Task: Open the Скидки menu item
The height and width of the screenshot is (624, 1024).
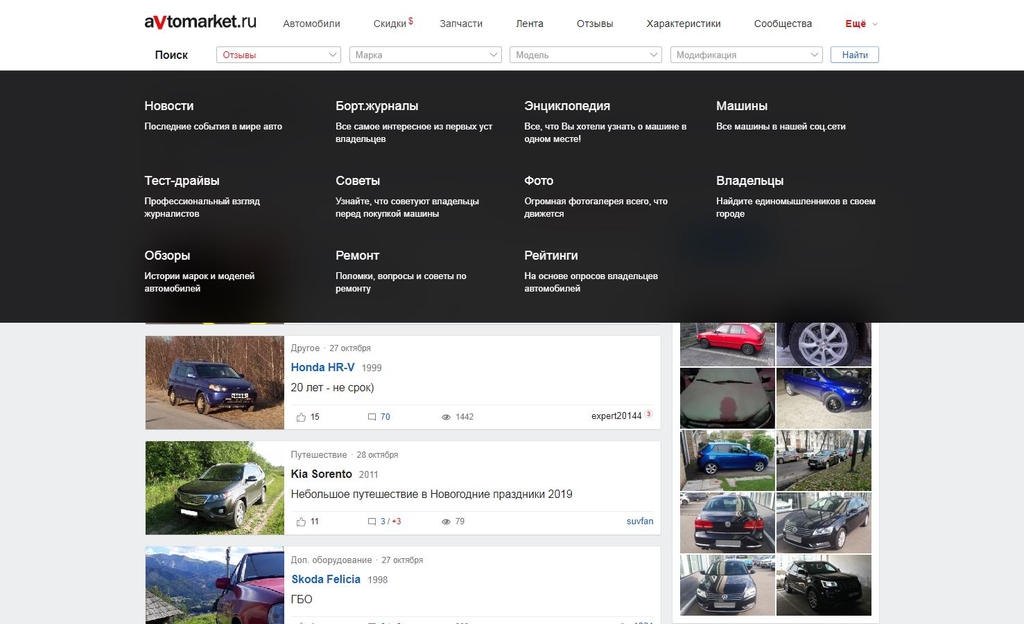Action: tap(392, 23)
